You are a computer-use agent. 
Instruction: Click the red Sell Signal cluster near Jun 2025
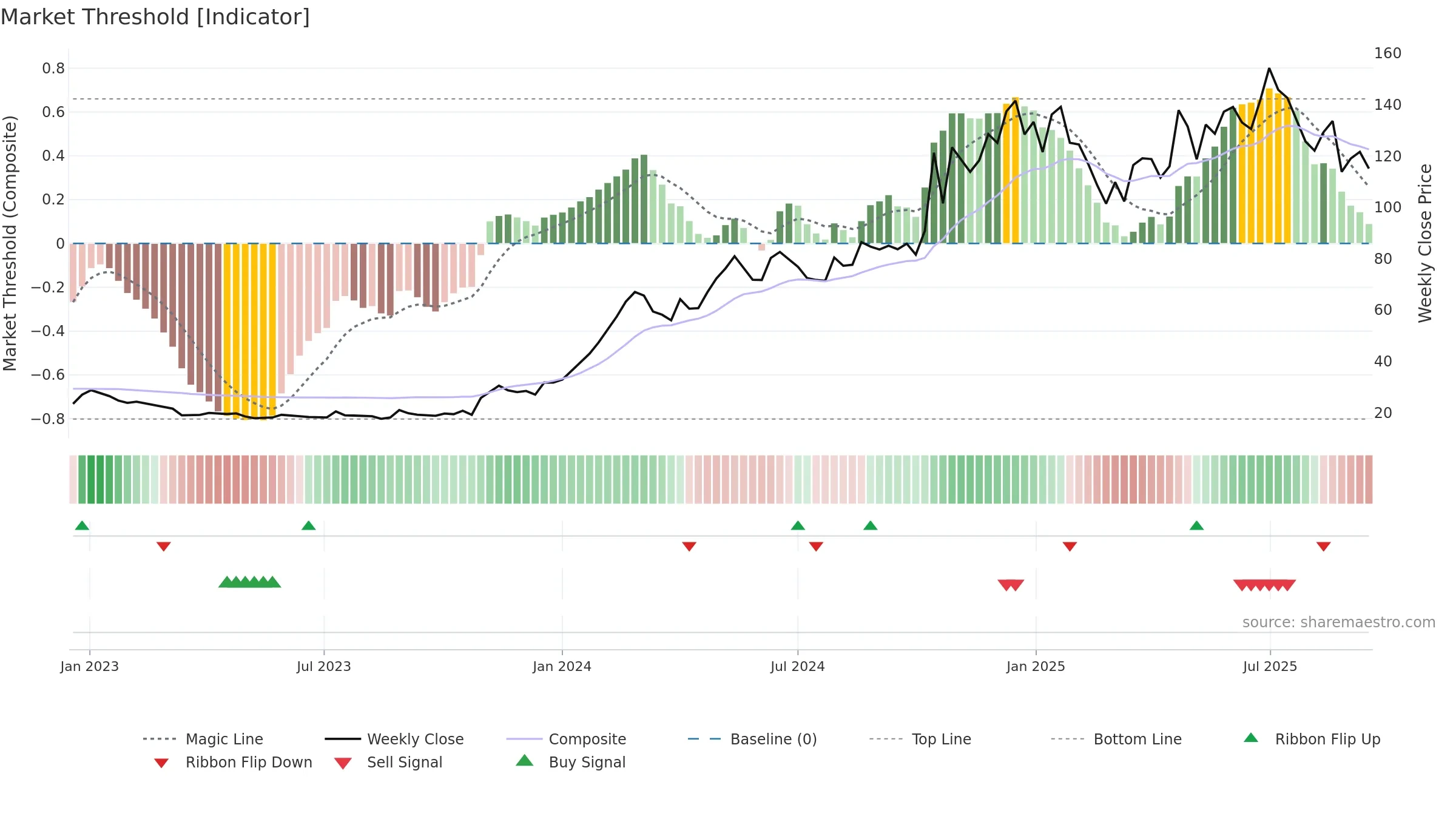[x=1264, y=585]
